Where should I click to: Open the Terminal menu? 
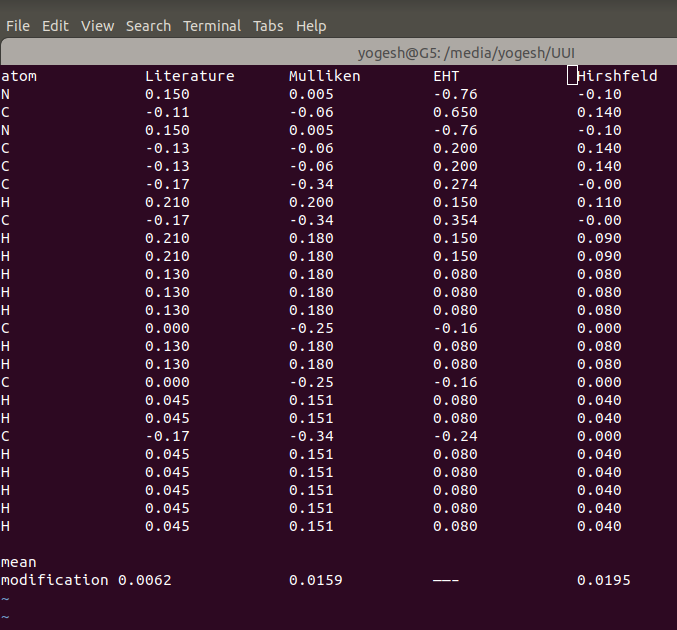(x=212, y=25)
